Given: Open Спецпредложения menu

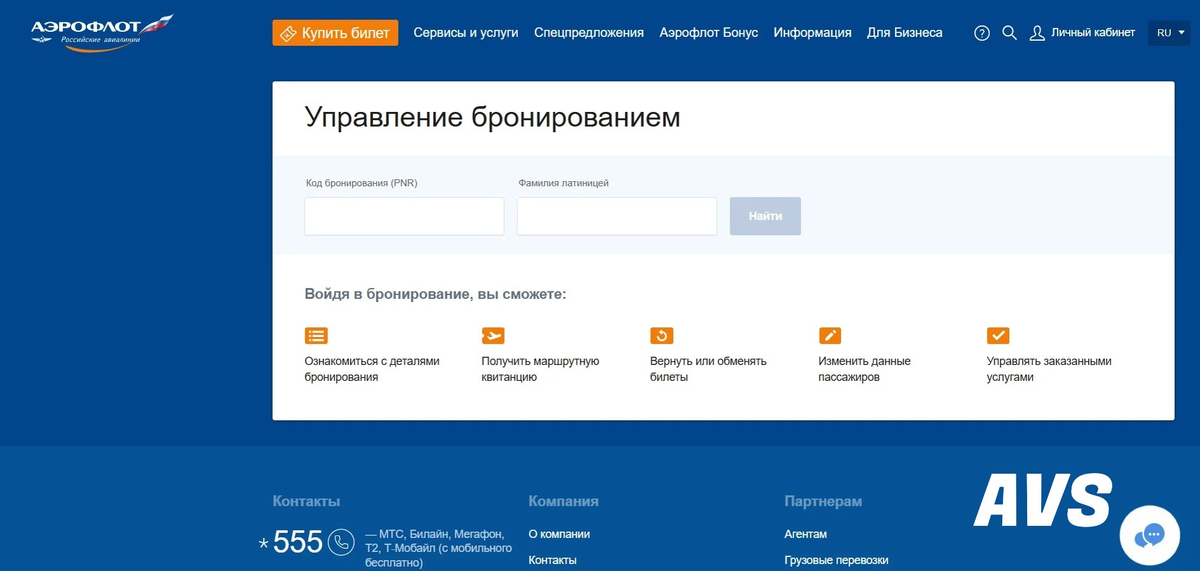Looking at the screenshot, I should 589,33.
